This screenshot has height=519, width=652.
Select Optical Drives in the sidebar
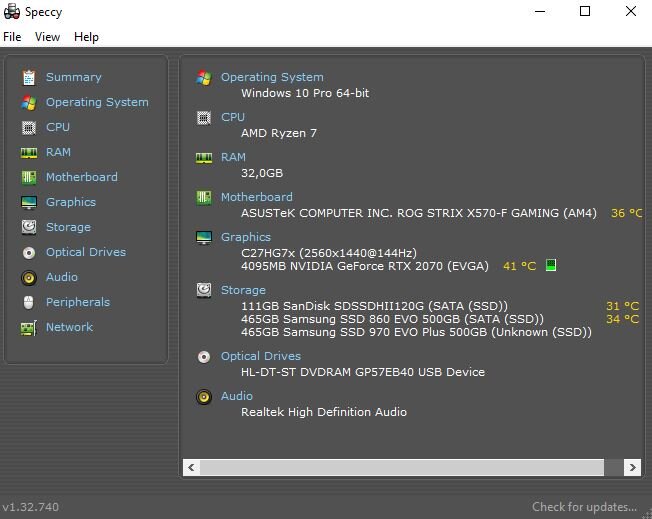click(x=86, y=252)
